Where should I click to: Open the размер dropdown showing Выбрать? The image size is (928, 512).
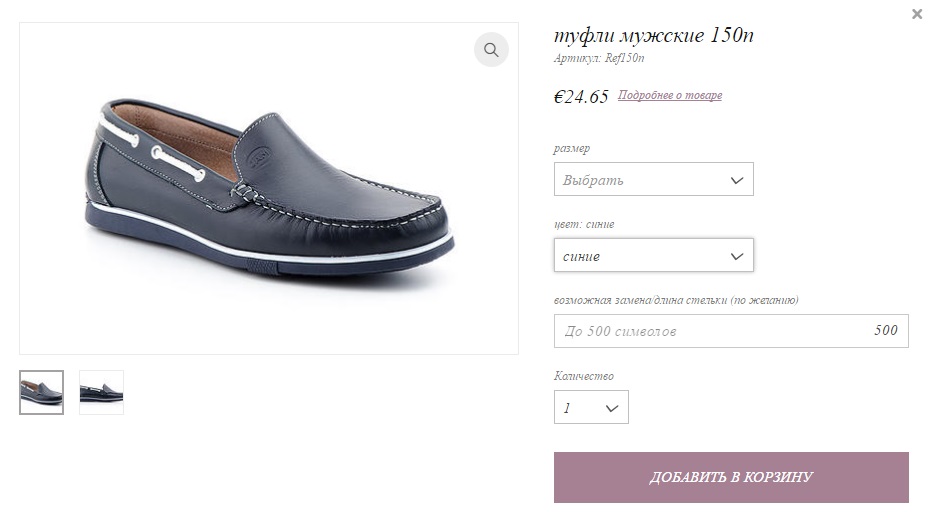(x=653, y=180)
